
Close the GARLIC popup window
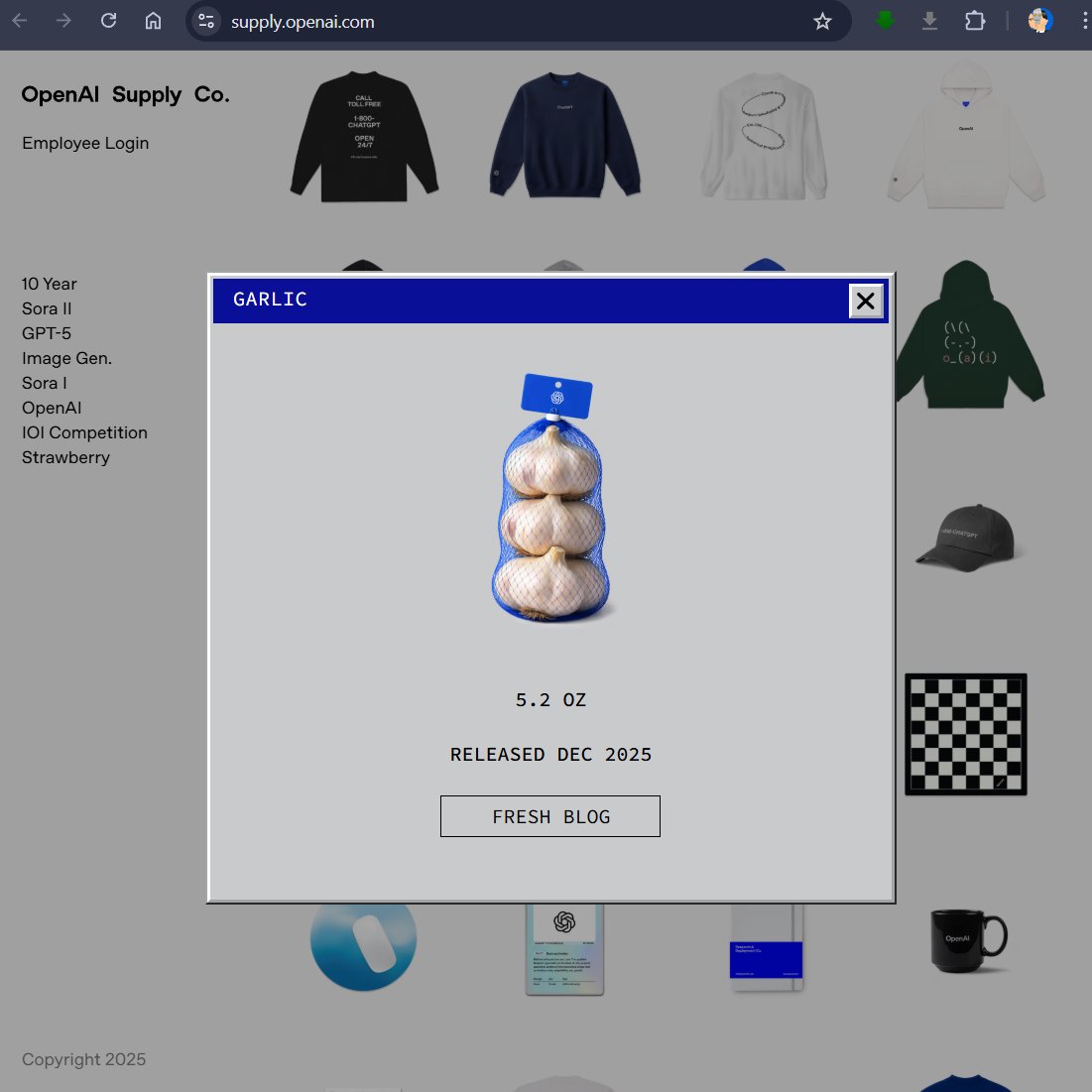[866, 301]
